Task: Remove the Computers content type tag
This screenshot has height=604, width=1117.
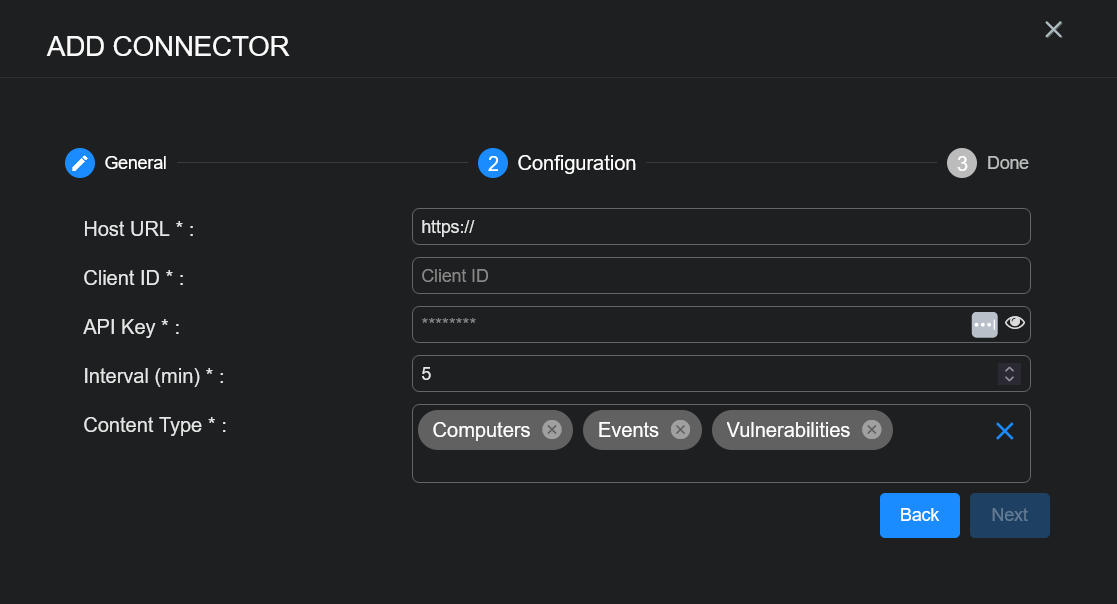Action: pyautogui.click(x=551, y=430)
